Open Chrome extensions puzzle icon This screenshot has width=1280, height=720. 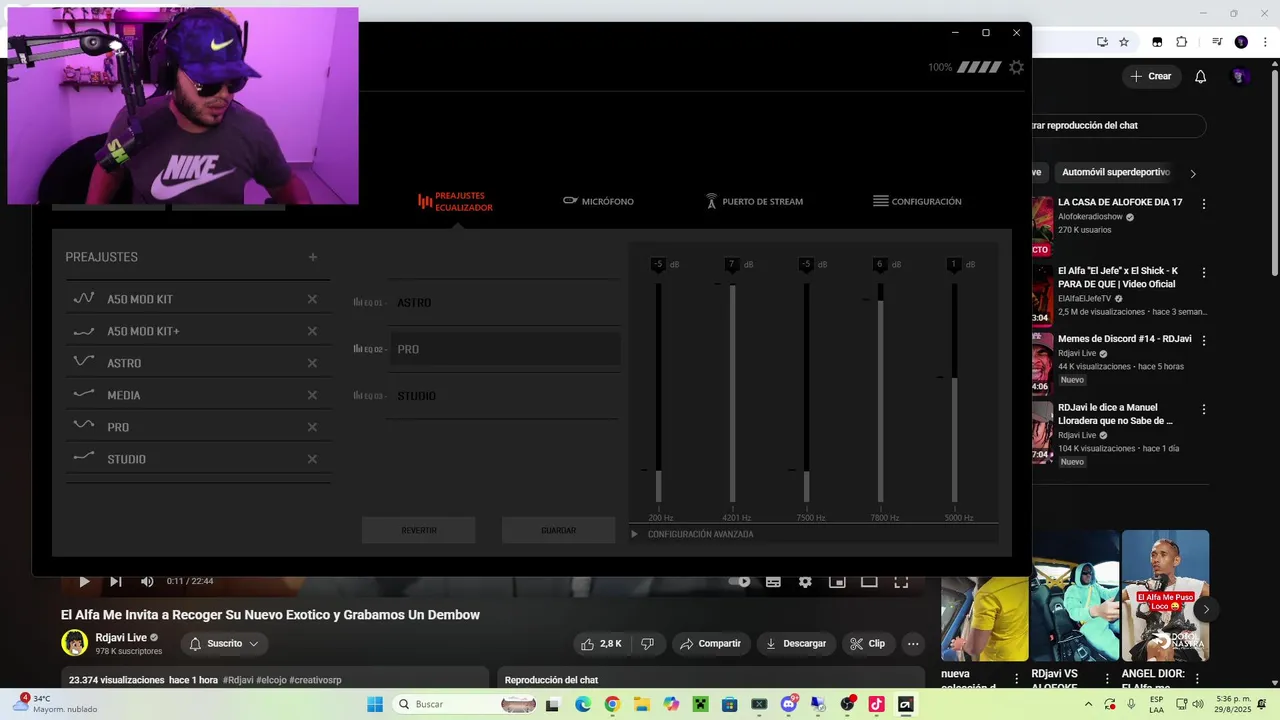coord(1182,42)
